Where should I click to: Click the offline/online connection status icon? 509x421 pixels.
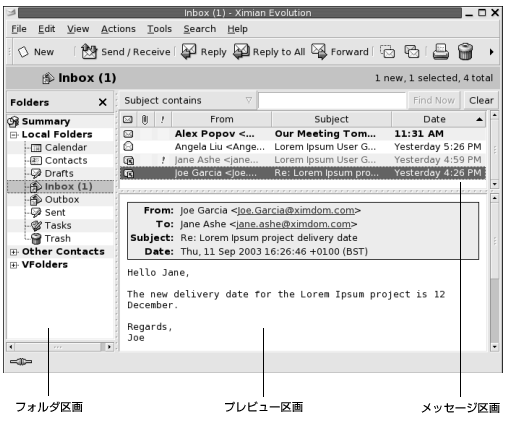coord(21,362)
